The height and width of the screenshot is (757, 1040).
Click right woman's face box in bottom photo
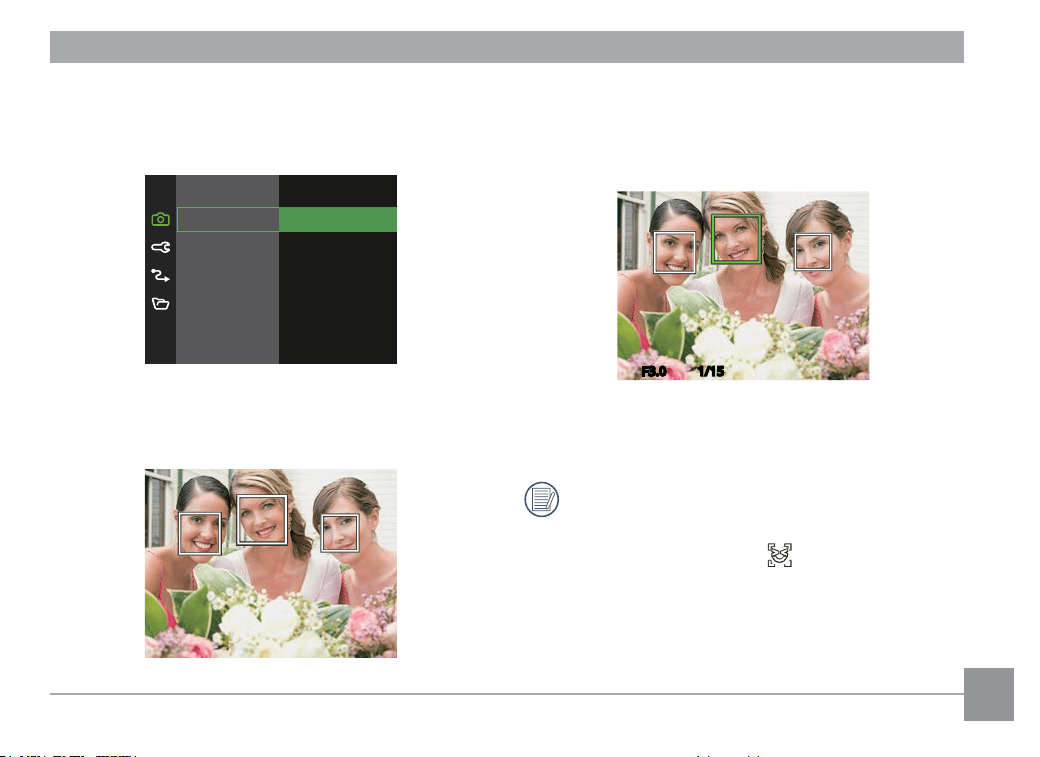coord(340,533)
